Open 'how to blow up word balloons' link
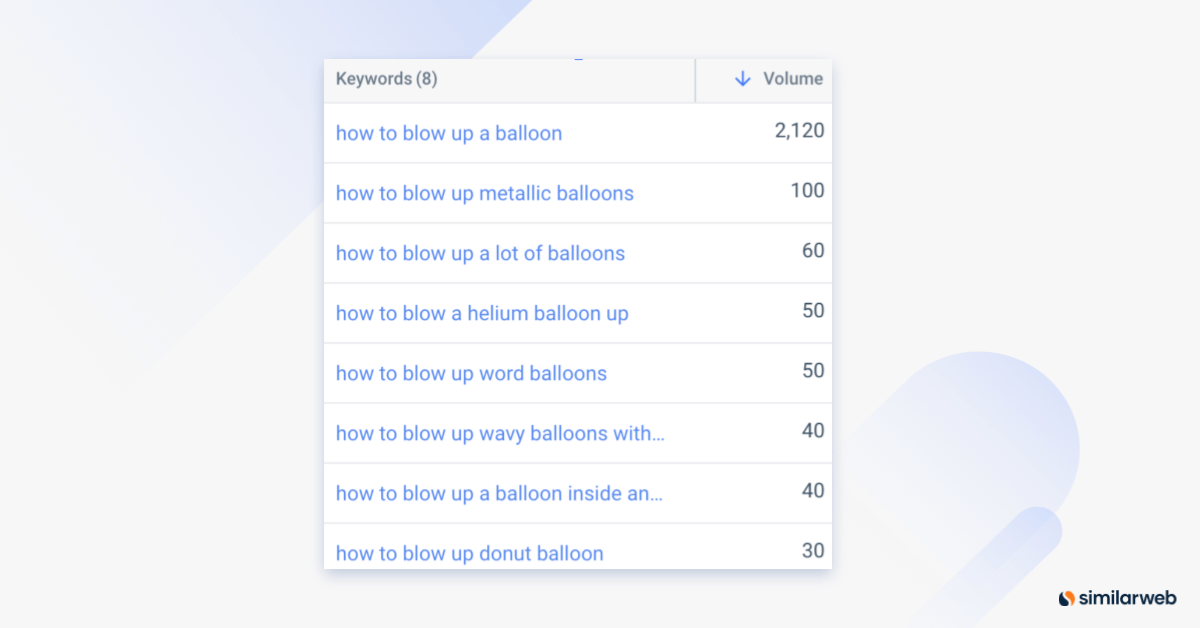Image resolution: width=1200 pixels, height=628 pixels. [x=471, y=373]
